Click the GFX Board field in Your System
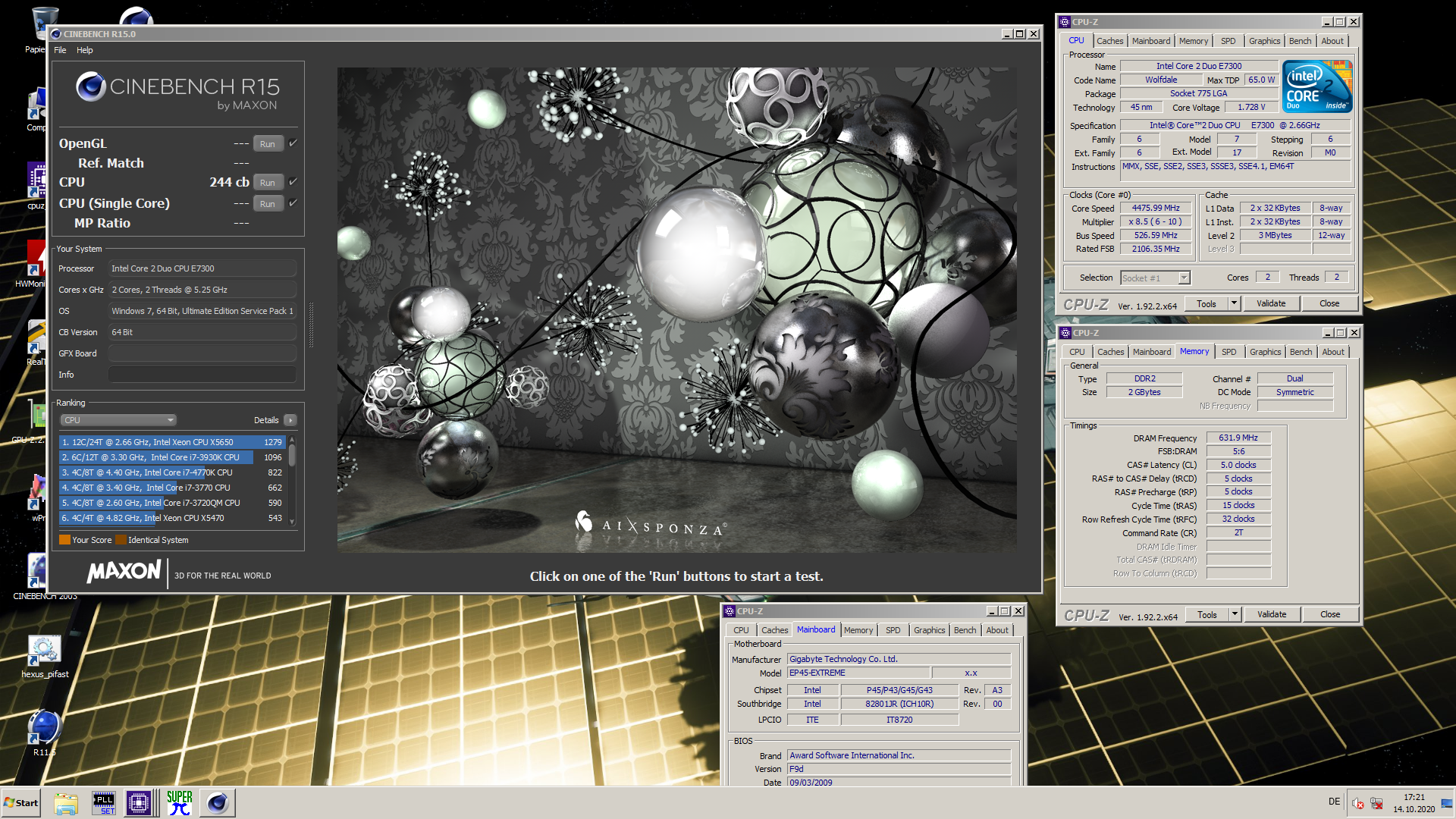The width and height of the screenshot is (1456, 819). 202,353
